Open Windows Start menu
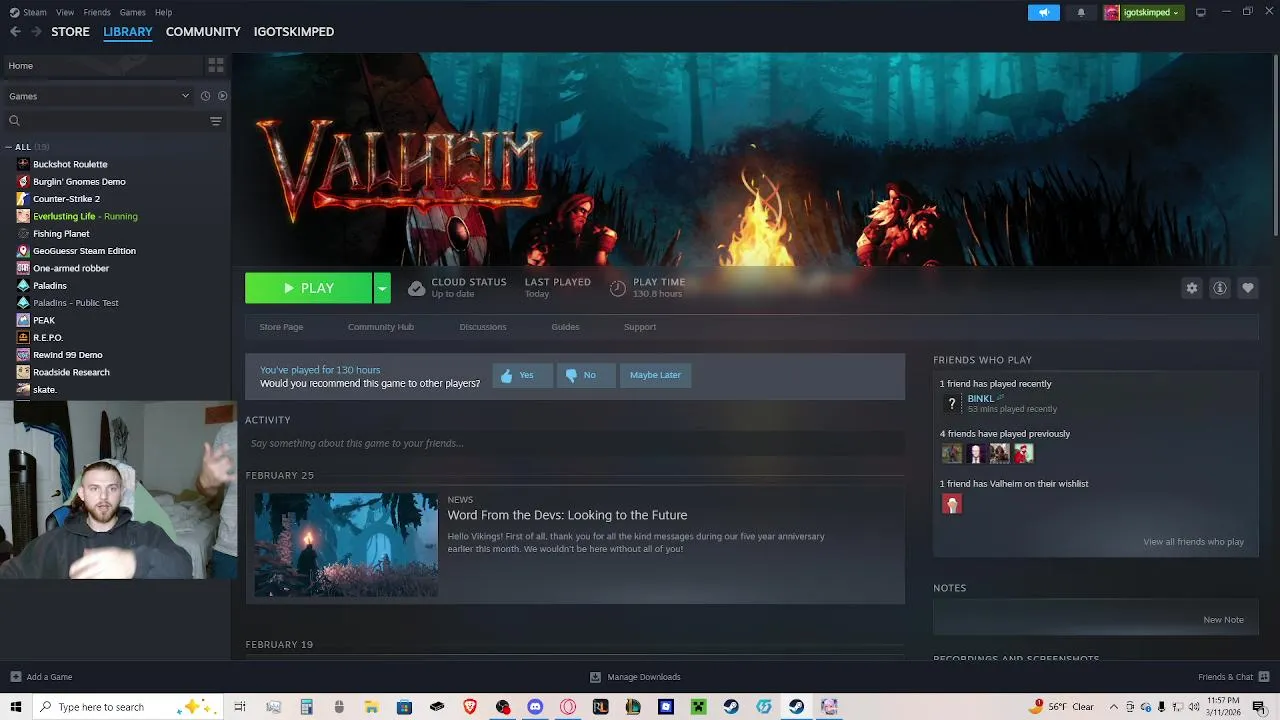 pos(16,707)
